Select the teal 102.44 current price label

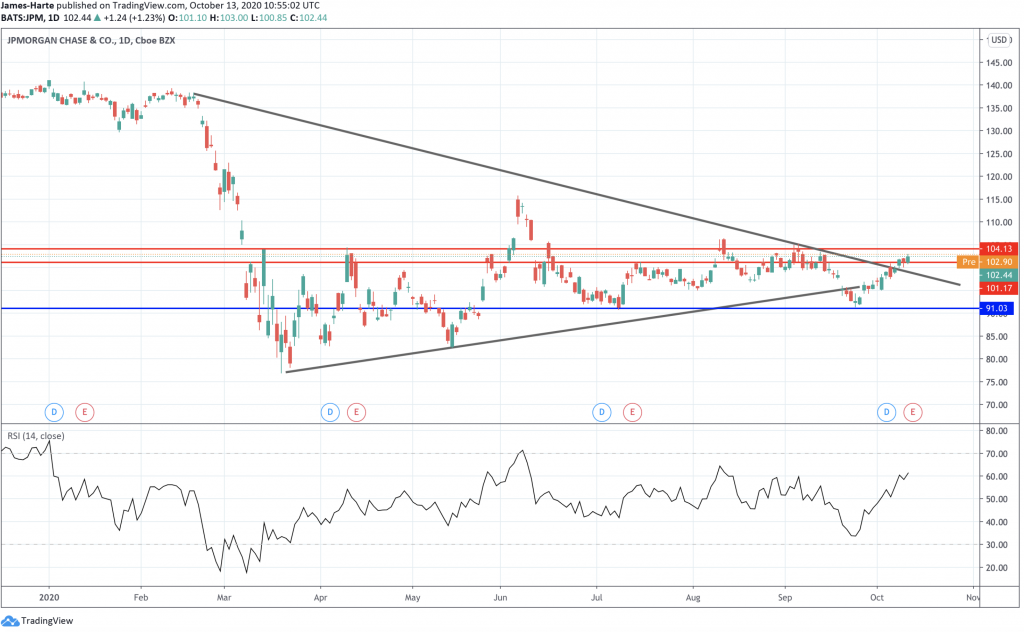click(1000, 273)
